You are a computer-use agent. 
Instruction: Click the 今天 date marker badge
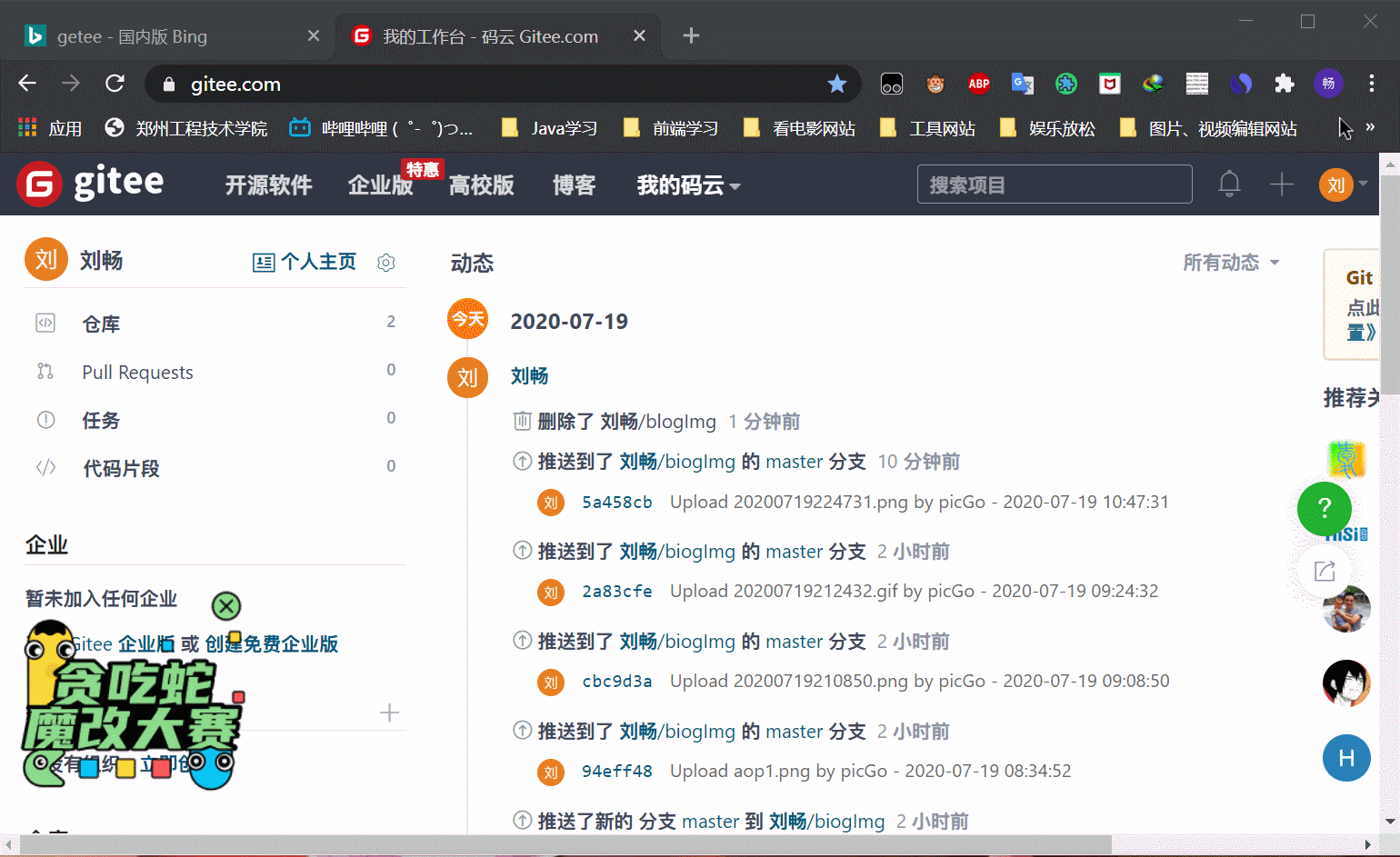click(468, 319)
